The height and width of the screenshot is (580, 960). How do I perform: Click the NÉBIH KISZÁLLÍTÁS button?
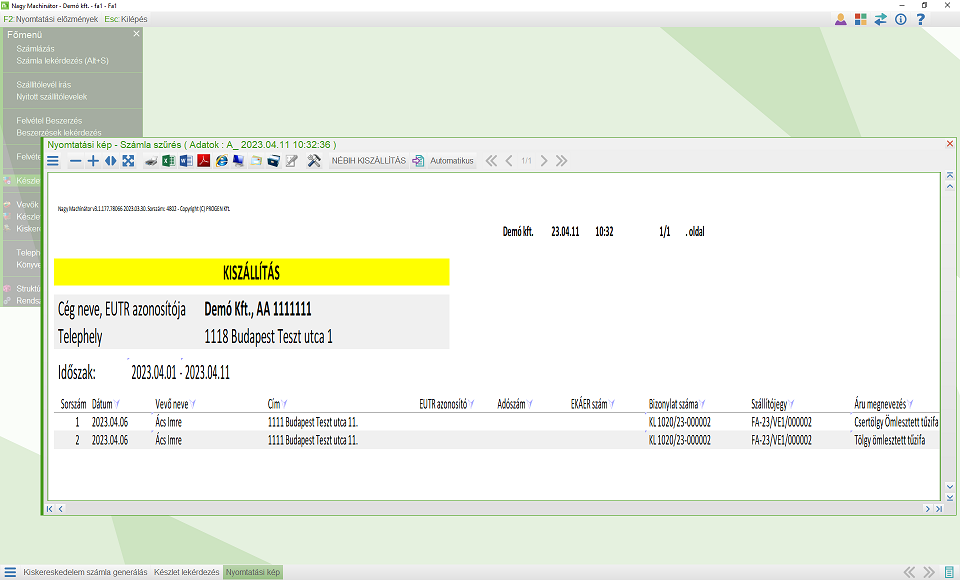(x=369, y=160)
